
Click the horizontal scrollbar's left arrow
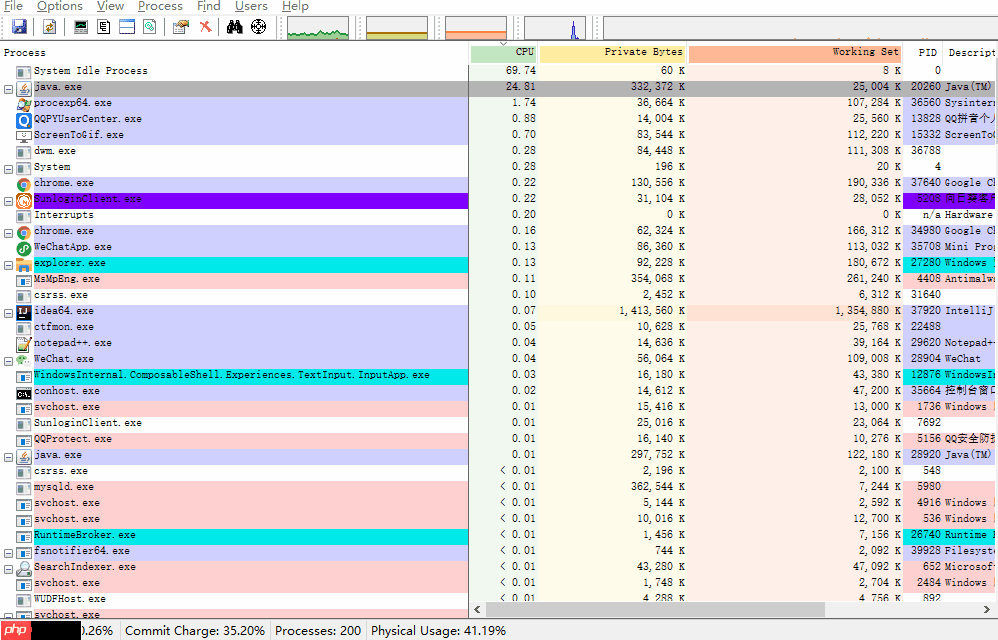pos(478,609)
